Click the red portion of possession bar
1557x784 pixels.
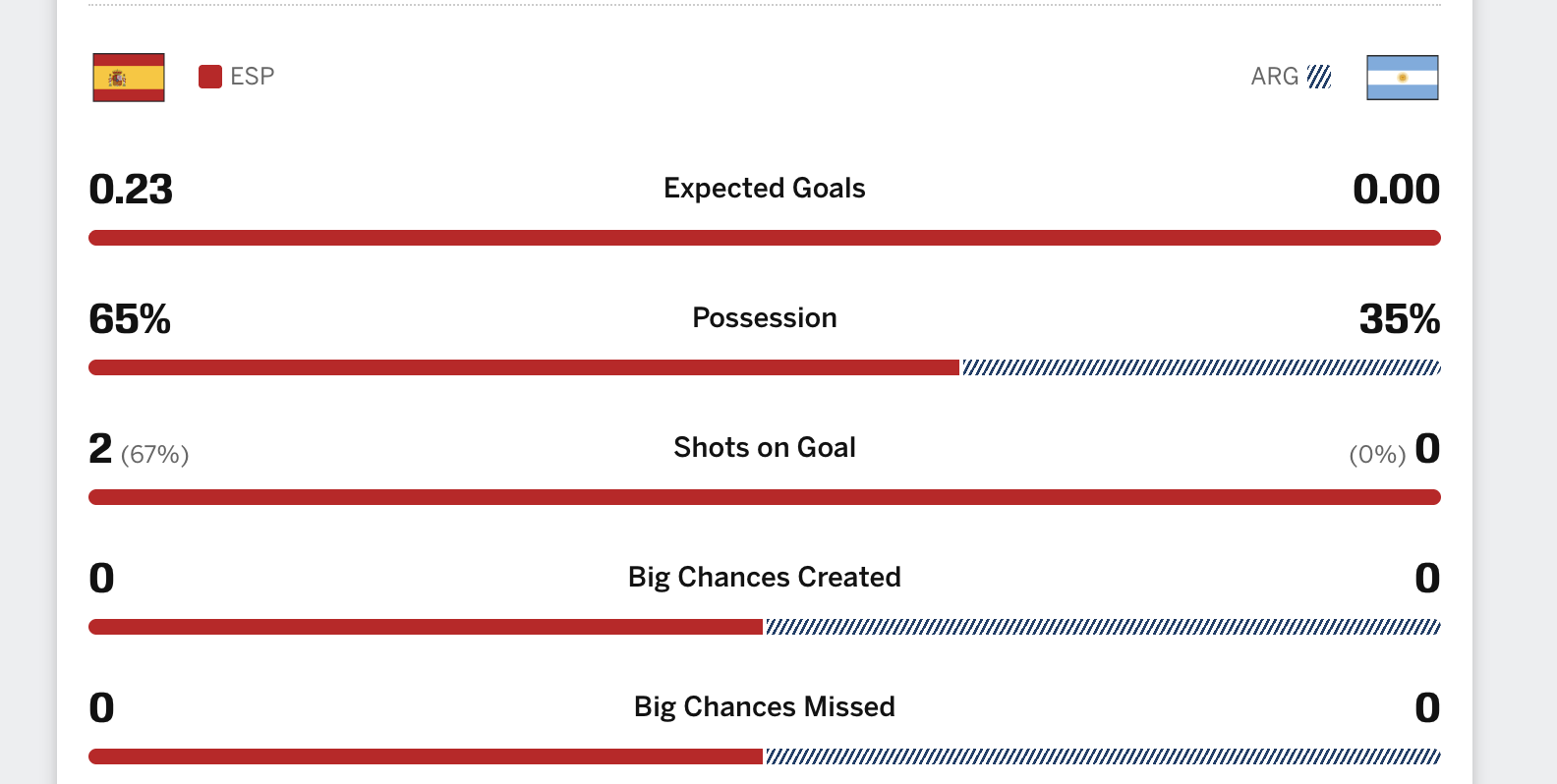524,367
